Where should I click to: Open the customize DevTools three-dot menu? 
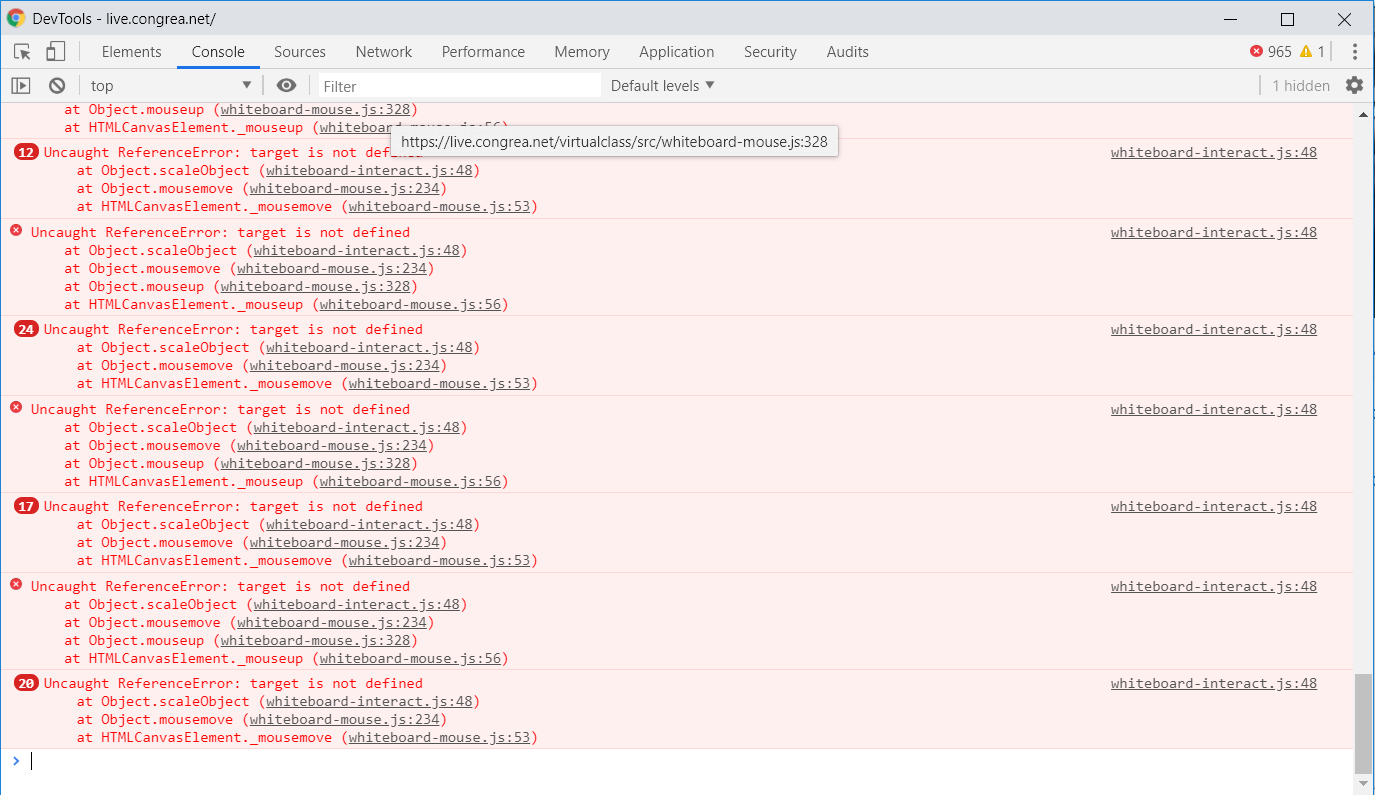click(x=1356, y=51)
